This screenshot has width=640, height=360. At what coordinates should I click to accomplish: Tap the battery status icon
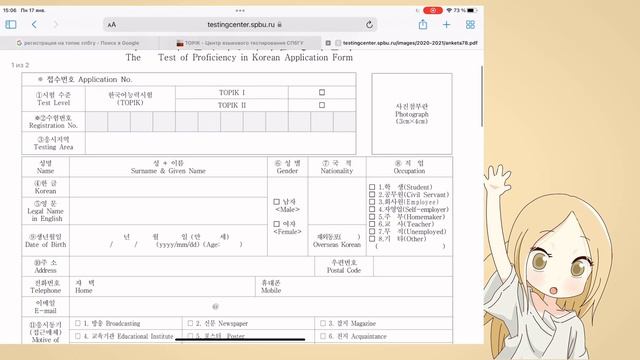(x=472, y=10)
